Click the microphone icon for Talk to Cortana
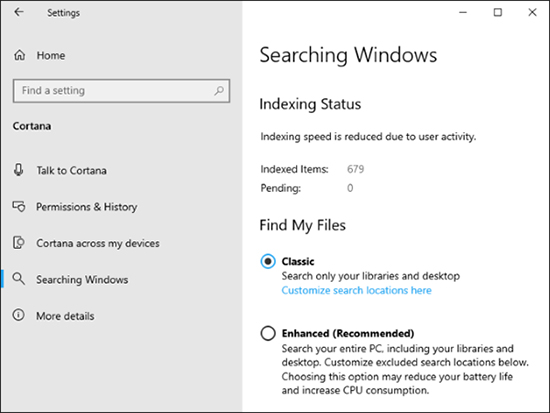The height and width of the screenshot is (413, 550). click(19, 170)
